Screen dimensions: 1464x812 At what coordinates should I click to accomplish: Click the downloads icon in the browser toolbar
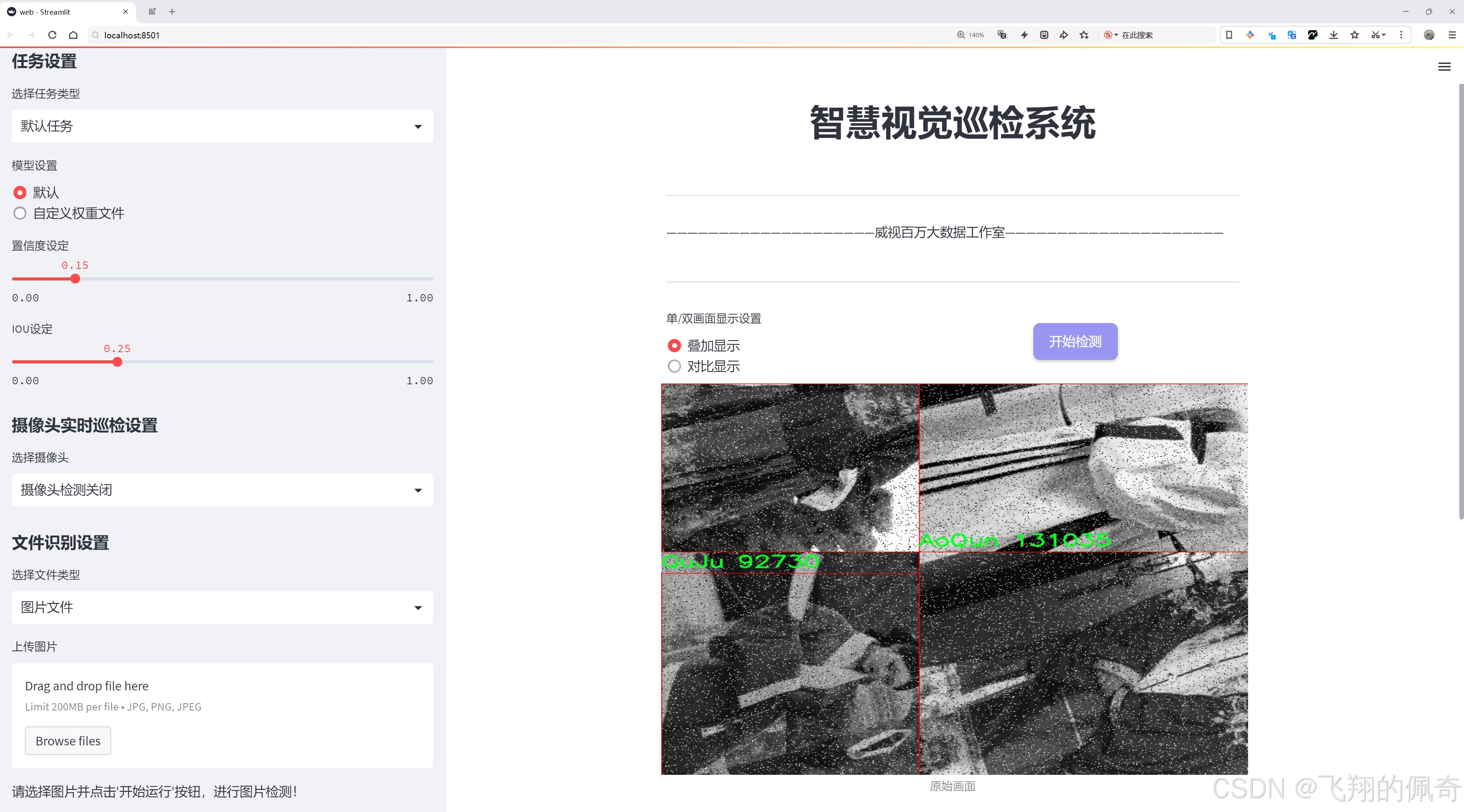coord(1333,34)
